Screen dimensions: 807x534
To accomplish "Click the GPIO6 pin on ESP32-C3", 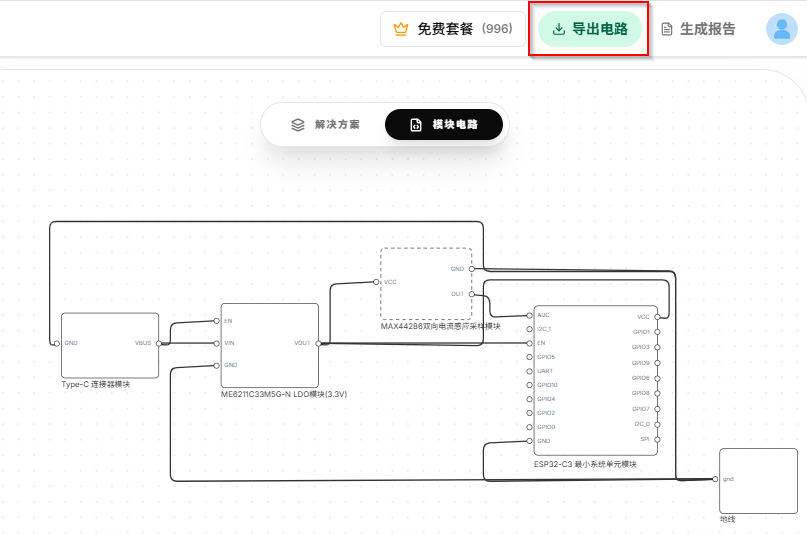I will (x=657, y=378).
